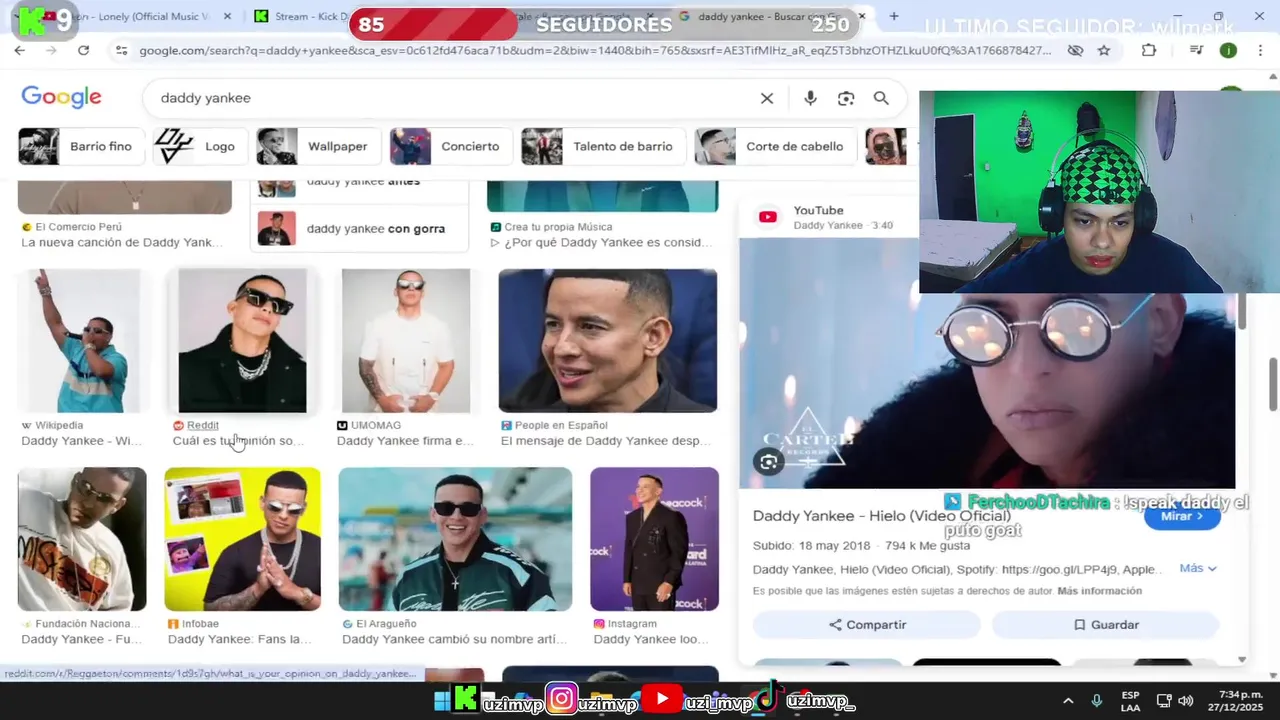Click the large Hielo video preview image
This screenshot has height=720, width=1280.
987,365
